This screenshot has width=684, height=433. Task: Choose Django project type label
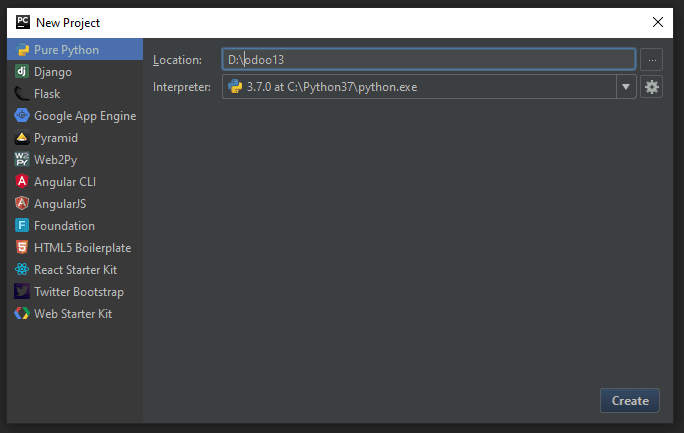point(53,72)
